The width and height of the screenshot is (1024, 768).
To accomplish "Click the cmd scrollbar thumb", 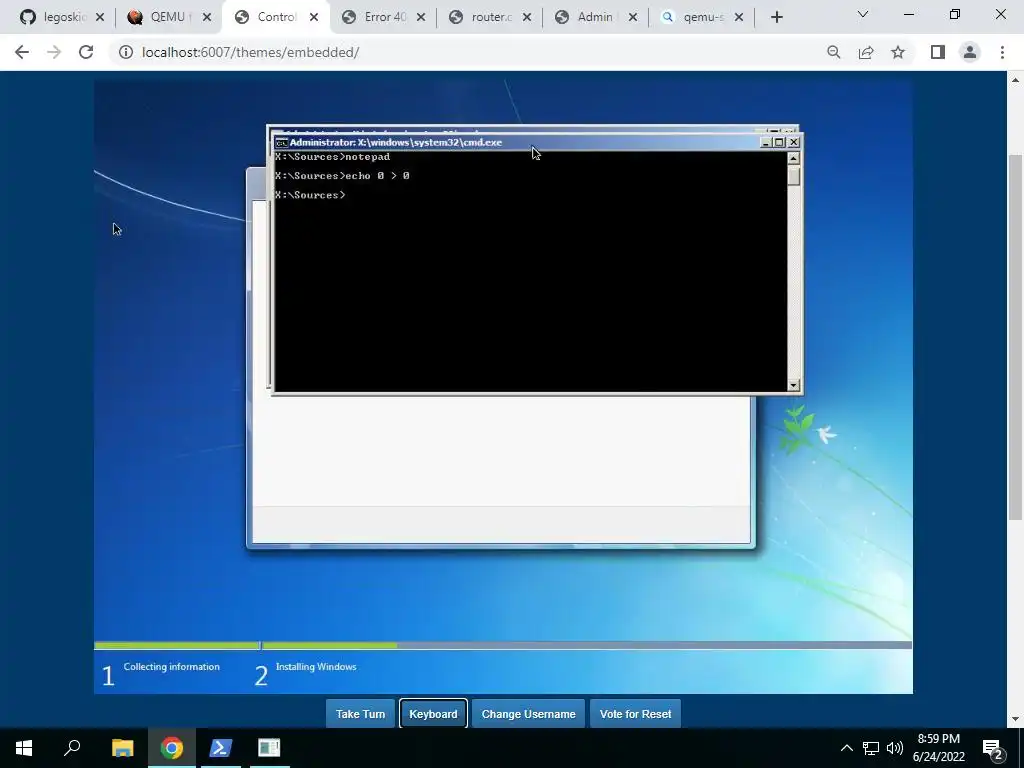I will 793,176.
